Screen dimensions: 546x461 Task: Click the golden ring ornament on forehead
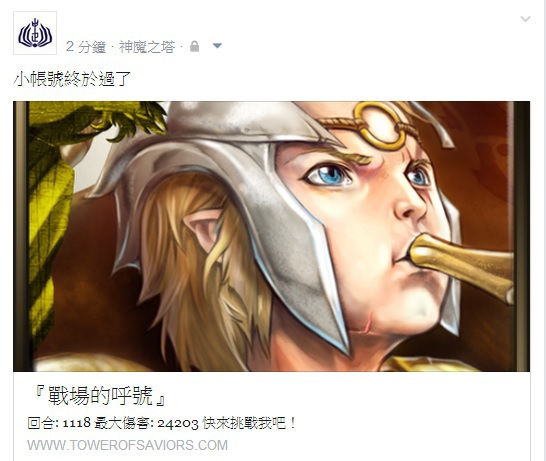tap(380, 125)
